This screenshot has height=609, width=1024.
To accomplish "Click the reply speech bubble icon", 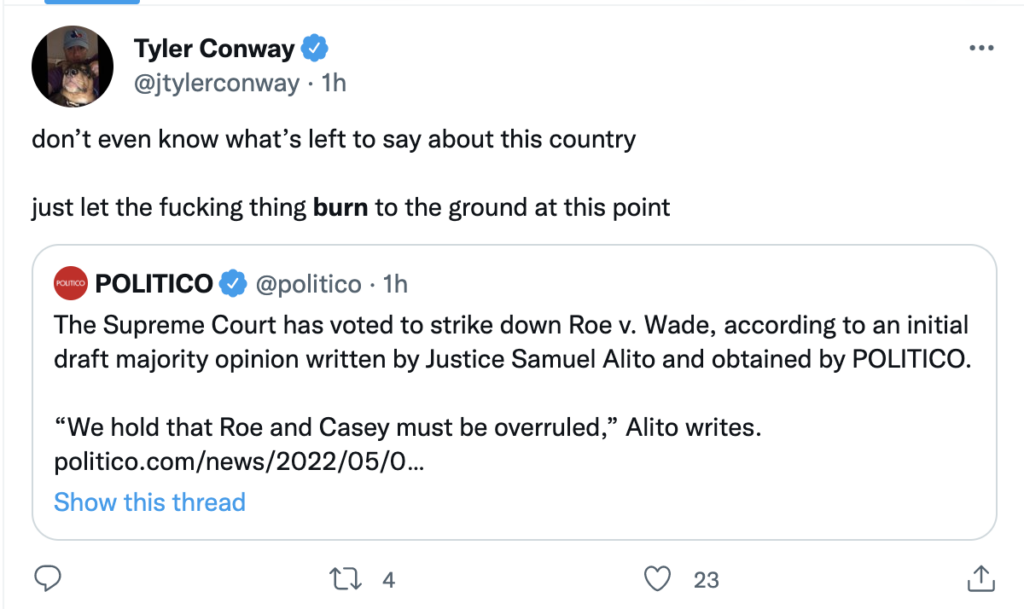I will (48, 578).
